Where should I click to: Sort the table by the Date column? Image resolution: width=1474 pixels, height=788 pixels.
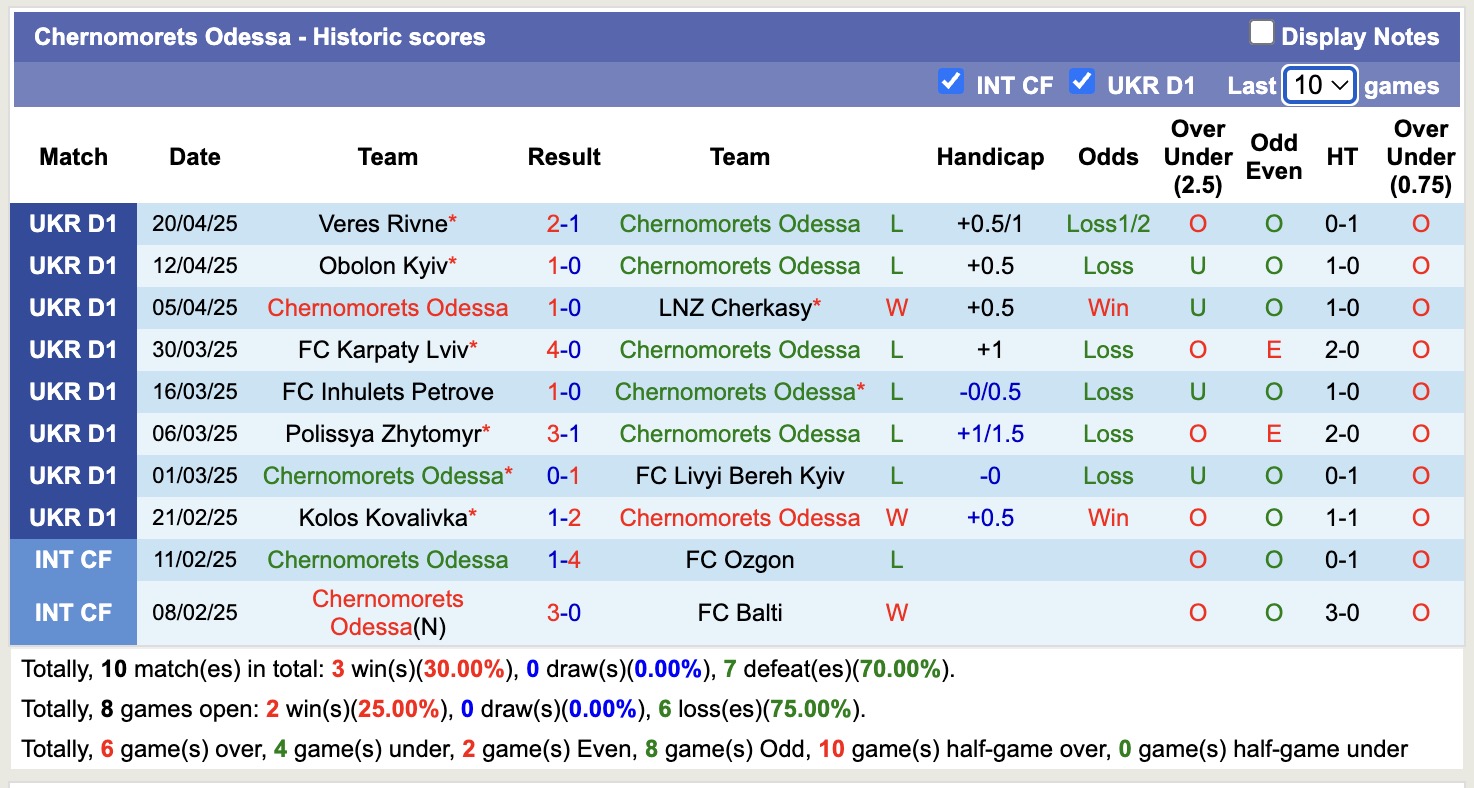[x=194, y=156]
